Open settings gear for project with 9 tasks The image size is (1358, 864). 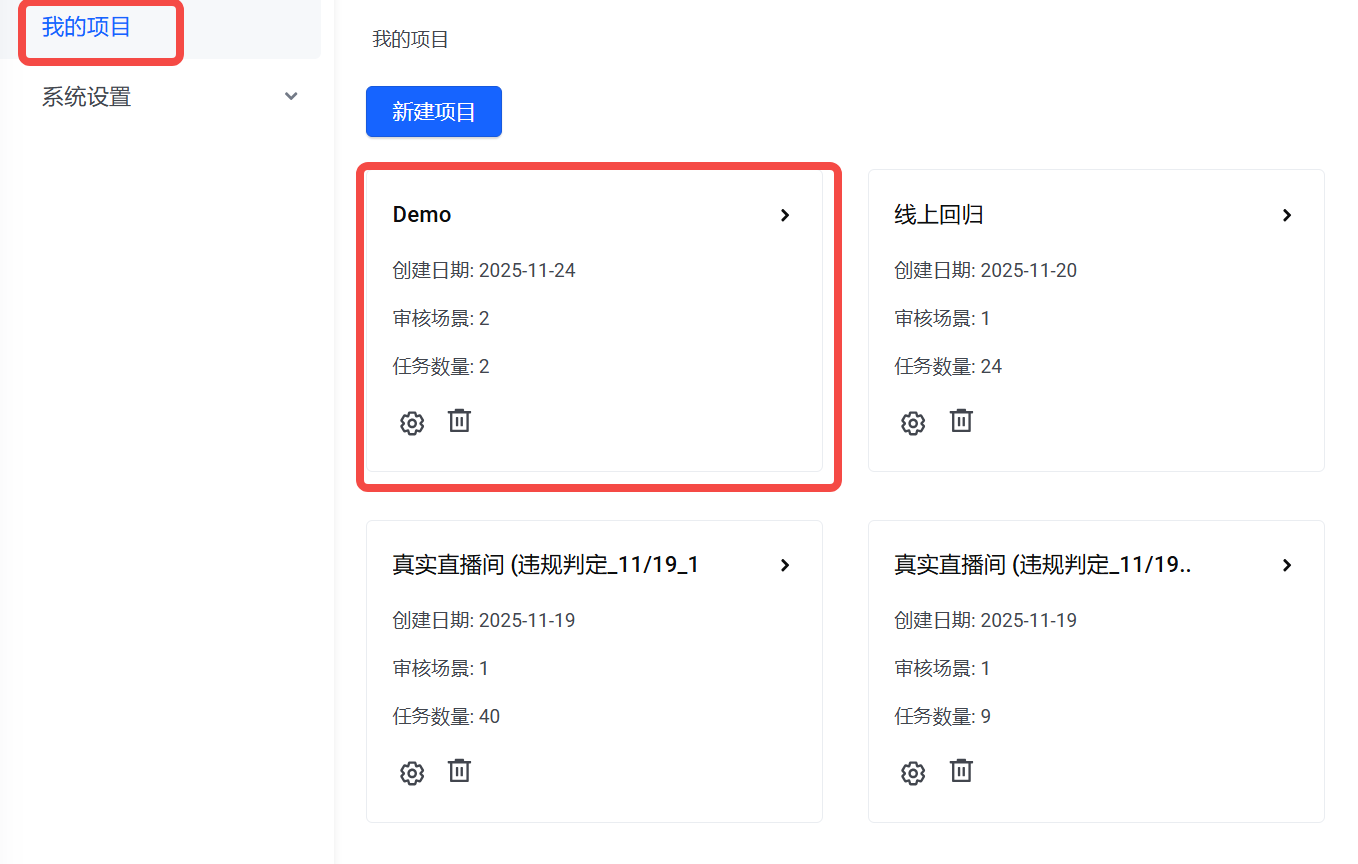pos(913,773)
